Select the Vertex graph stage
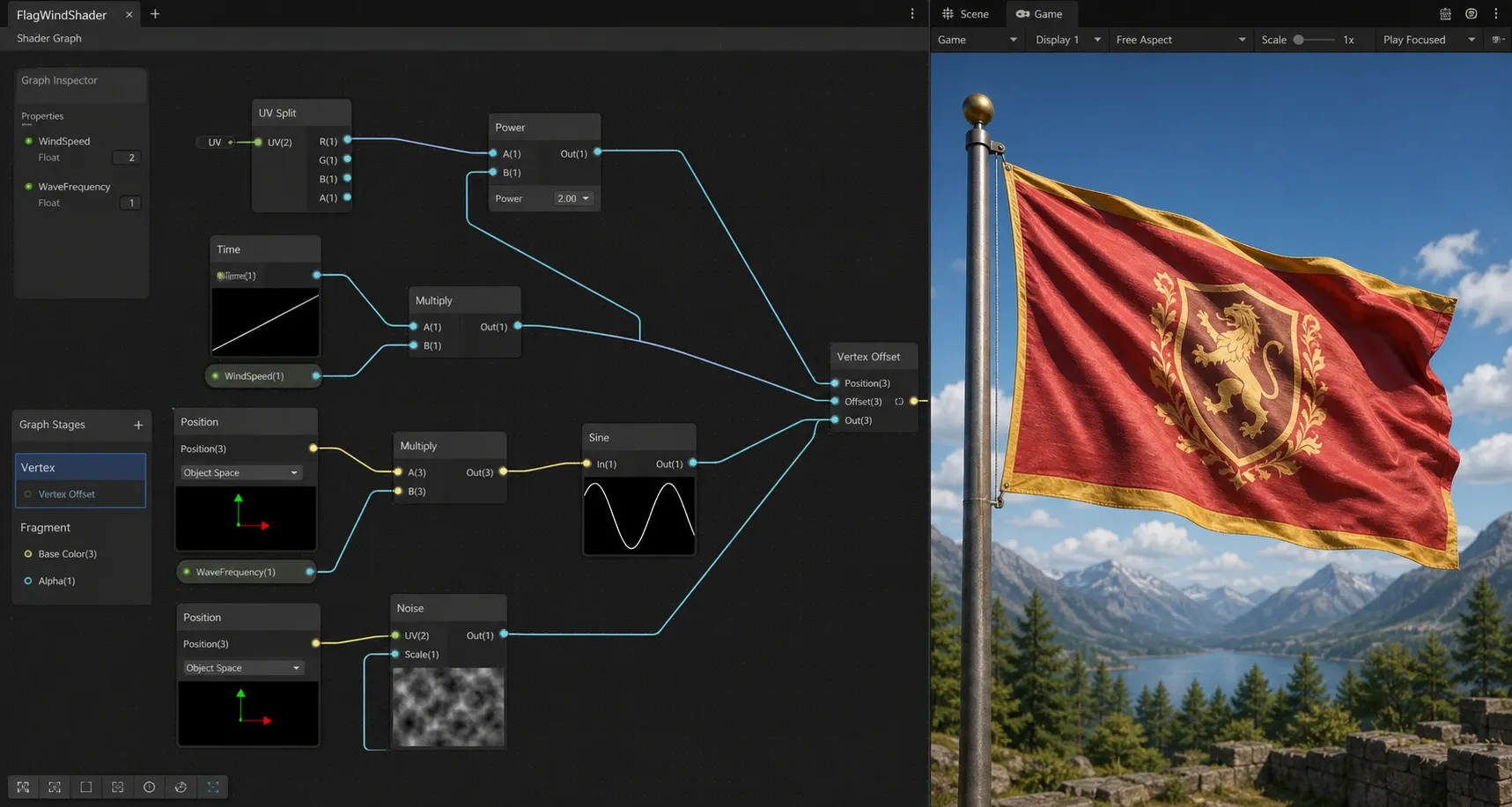This screenshot has width=1512, height=807. coord(80,468)
